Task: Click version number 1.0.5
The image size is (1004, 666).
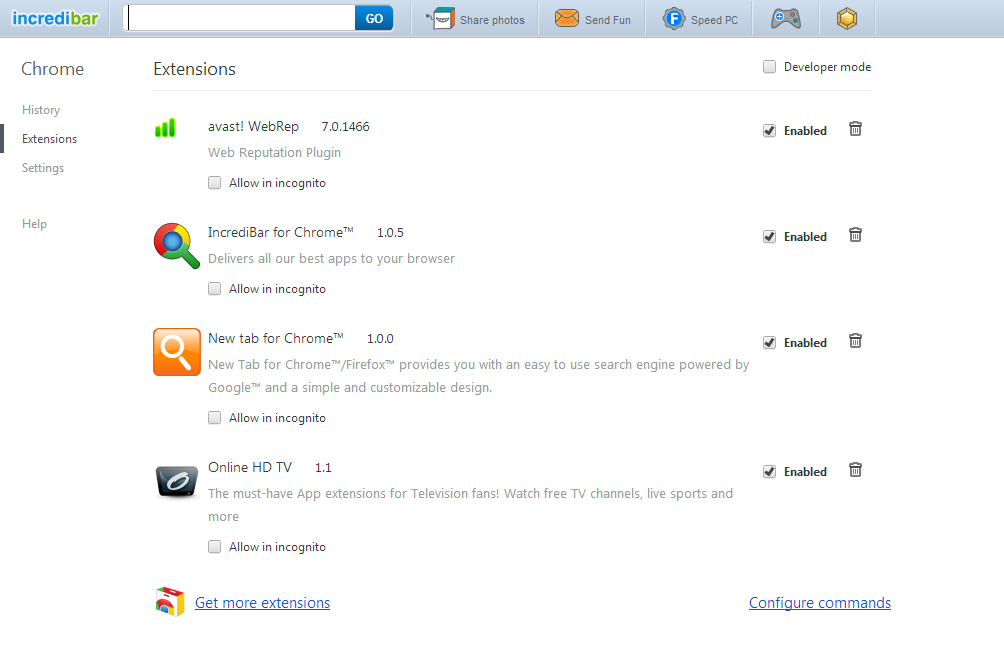Action: [x=390, y=232]
